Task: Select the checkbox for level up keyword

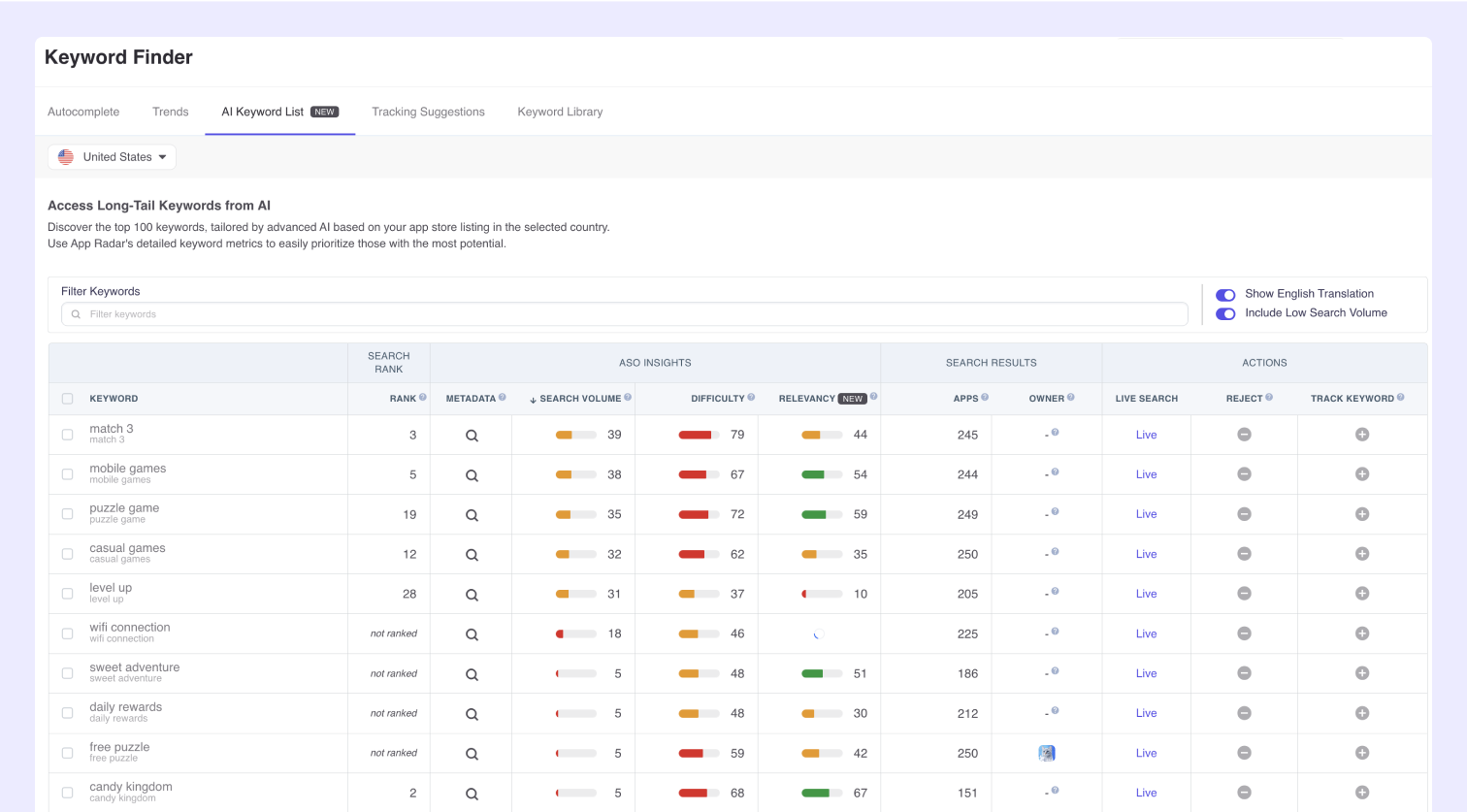Action: (67, 593)
